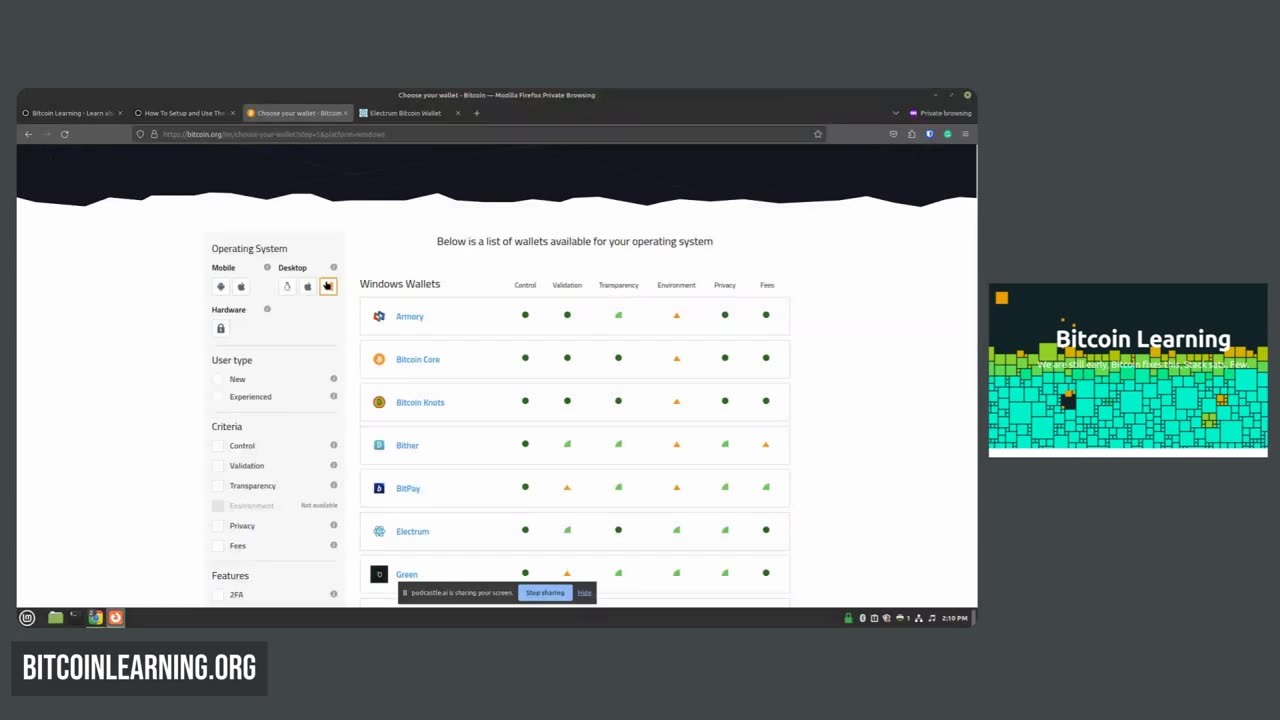The image size is (1280, 720).
Task: Click the Bitcoin Core wallet logo
Action: click(x=379, y=359)
